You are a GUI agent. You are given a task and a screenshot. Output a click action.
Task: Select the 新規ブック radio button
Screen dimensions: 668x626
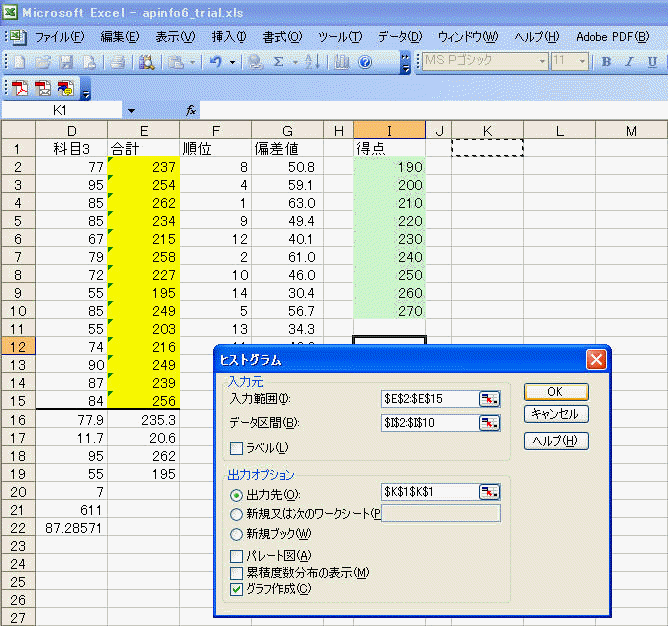tap(236, 533)
